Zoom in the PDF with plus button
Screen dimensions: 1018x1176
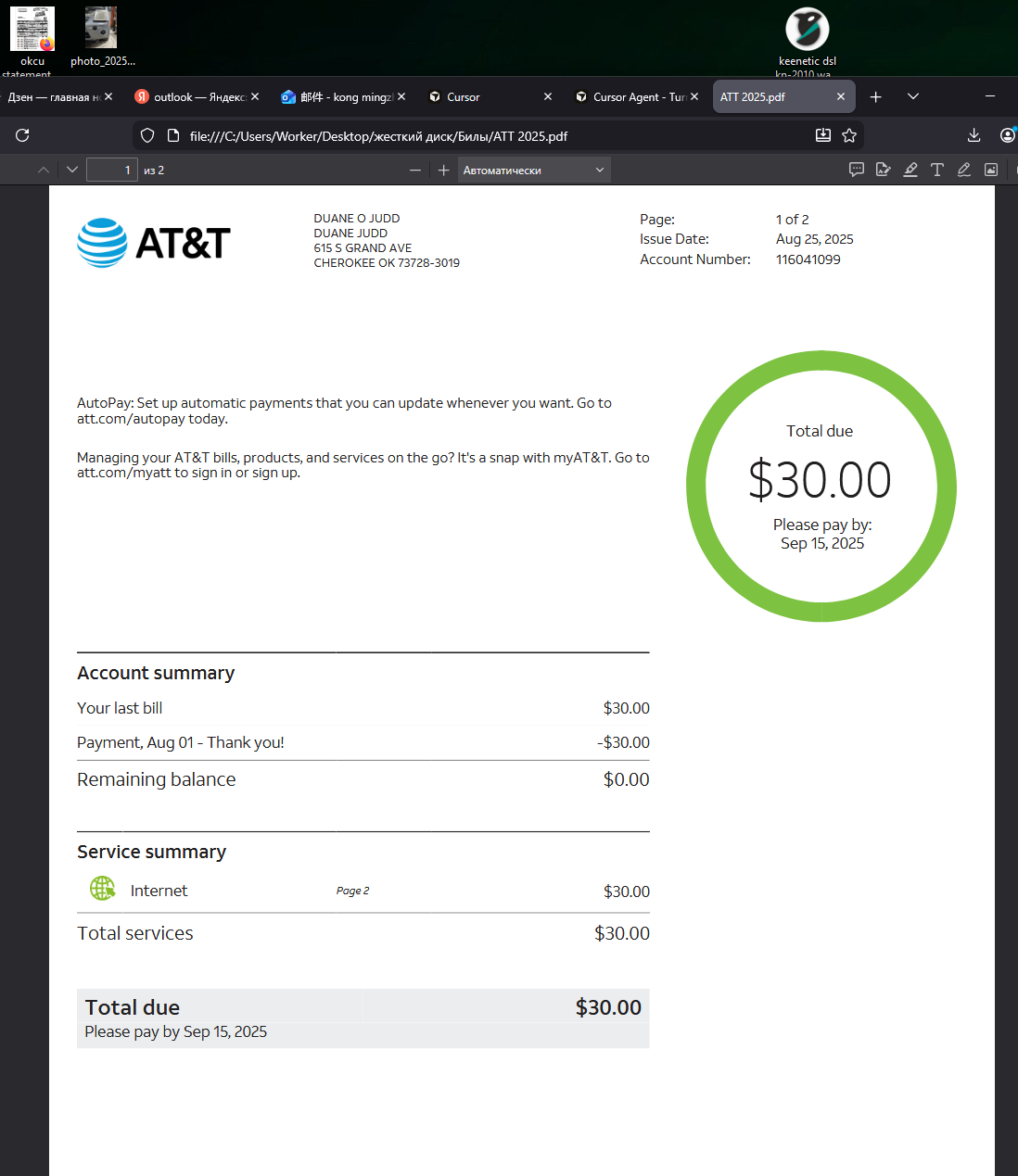pyautogui.click(x=443, y=170)
